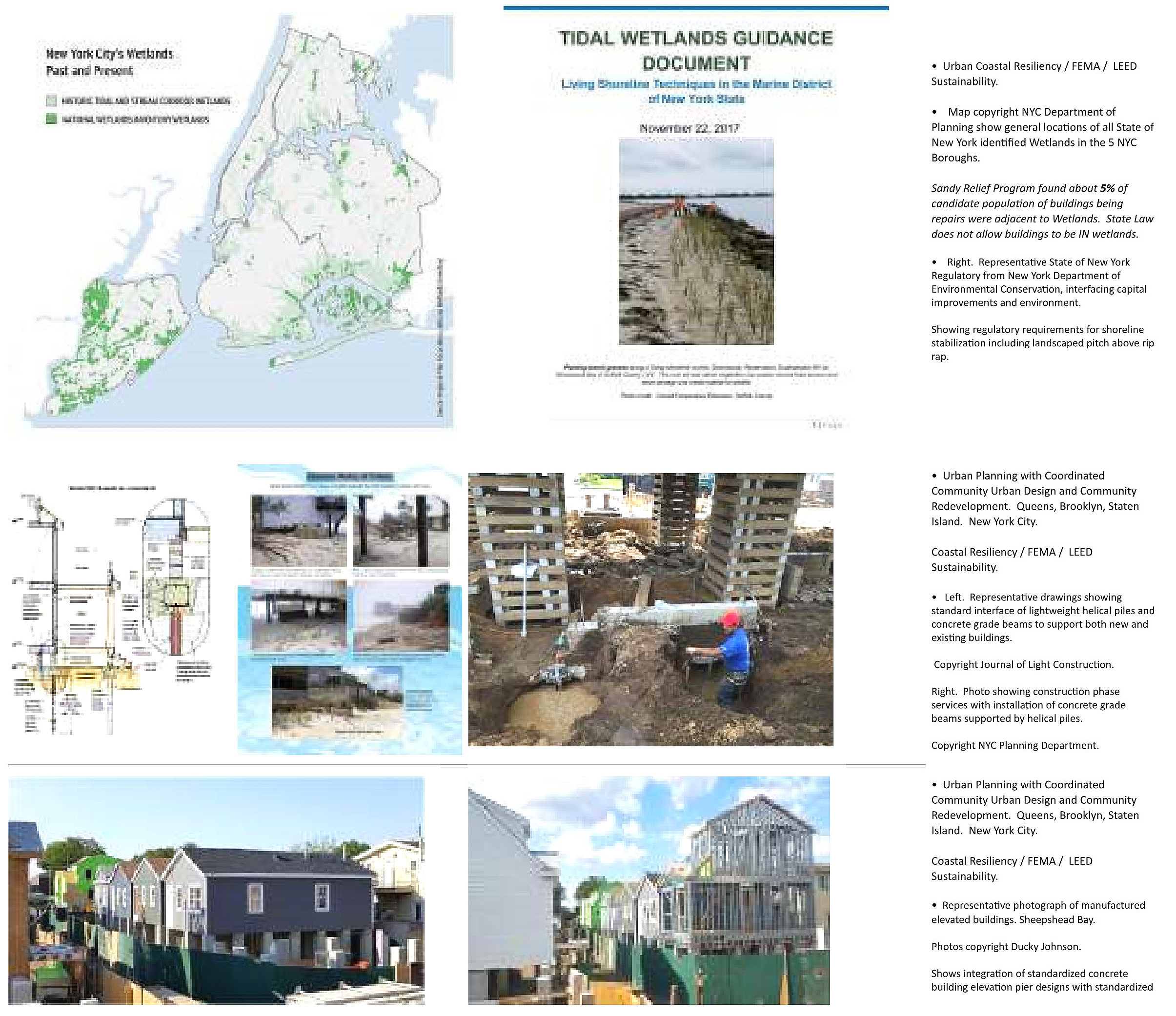Click the steel-framed building photo
1176x1016 pixels.
[649, 891]
